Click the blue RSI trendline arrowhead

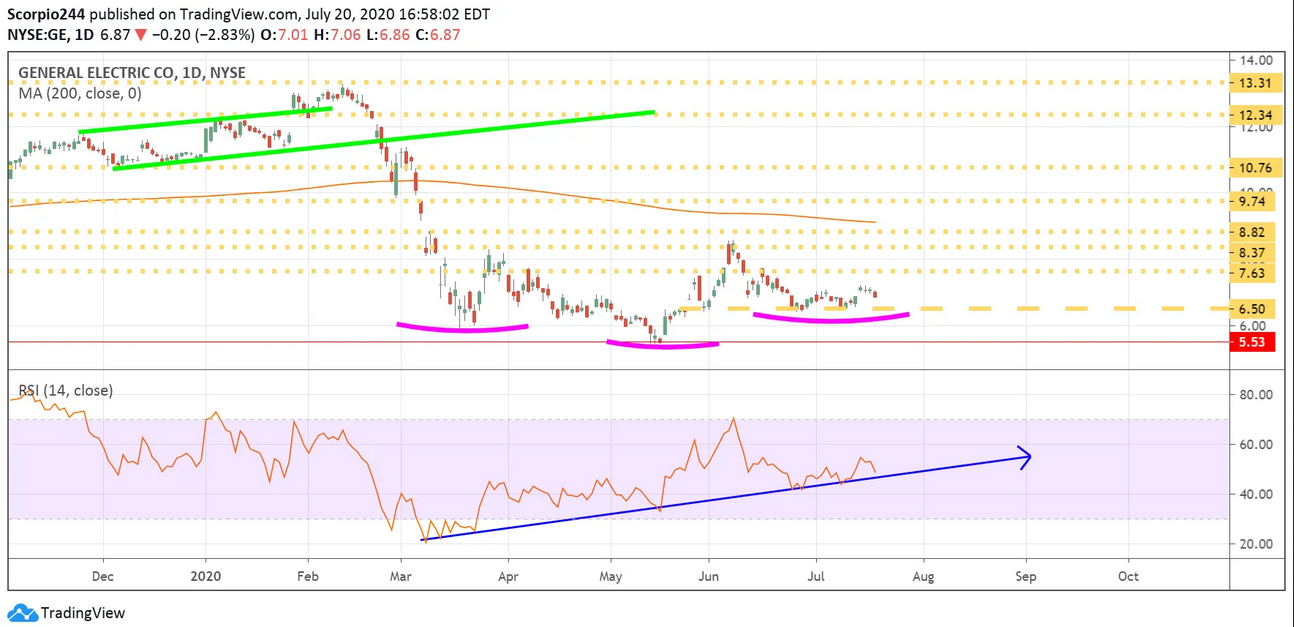pyautogui.click(x=1024, y=456)
